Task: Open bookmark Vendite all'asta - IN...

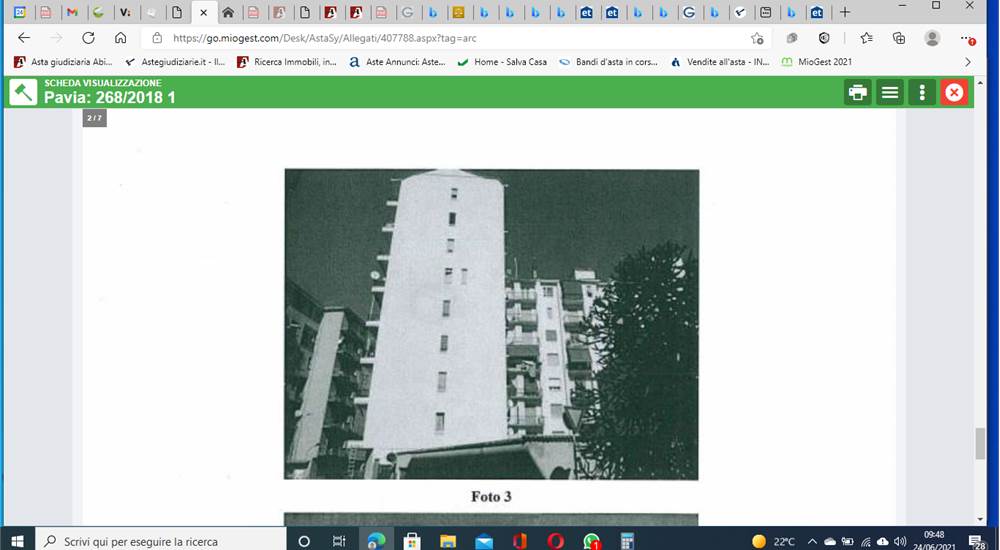Action: [719, 62]
